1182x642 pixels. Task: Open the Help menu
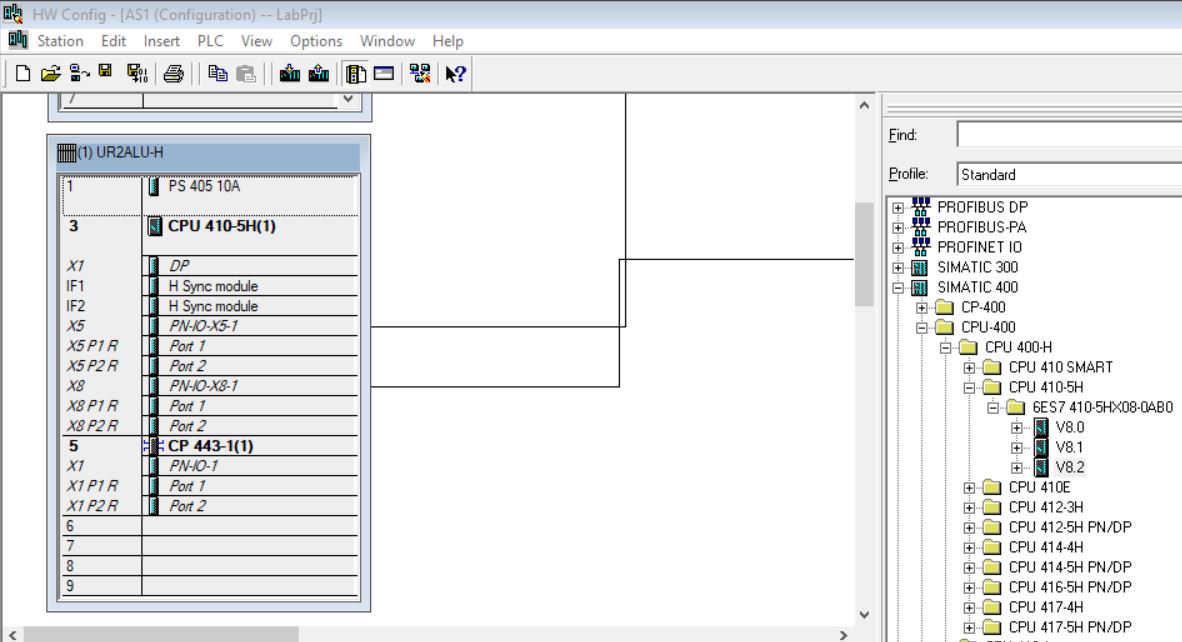[448, 41]
